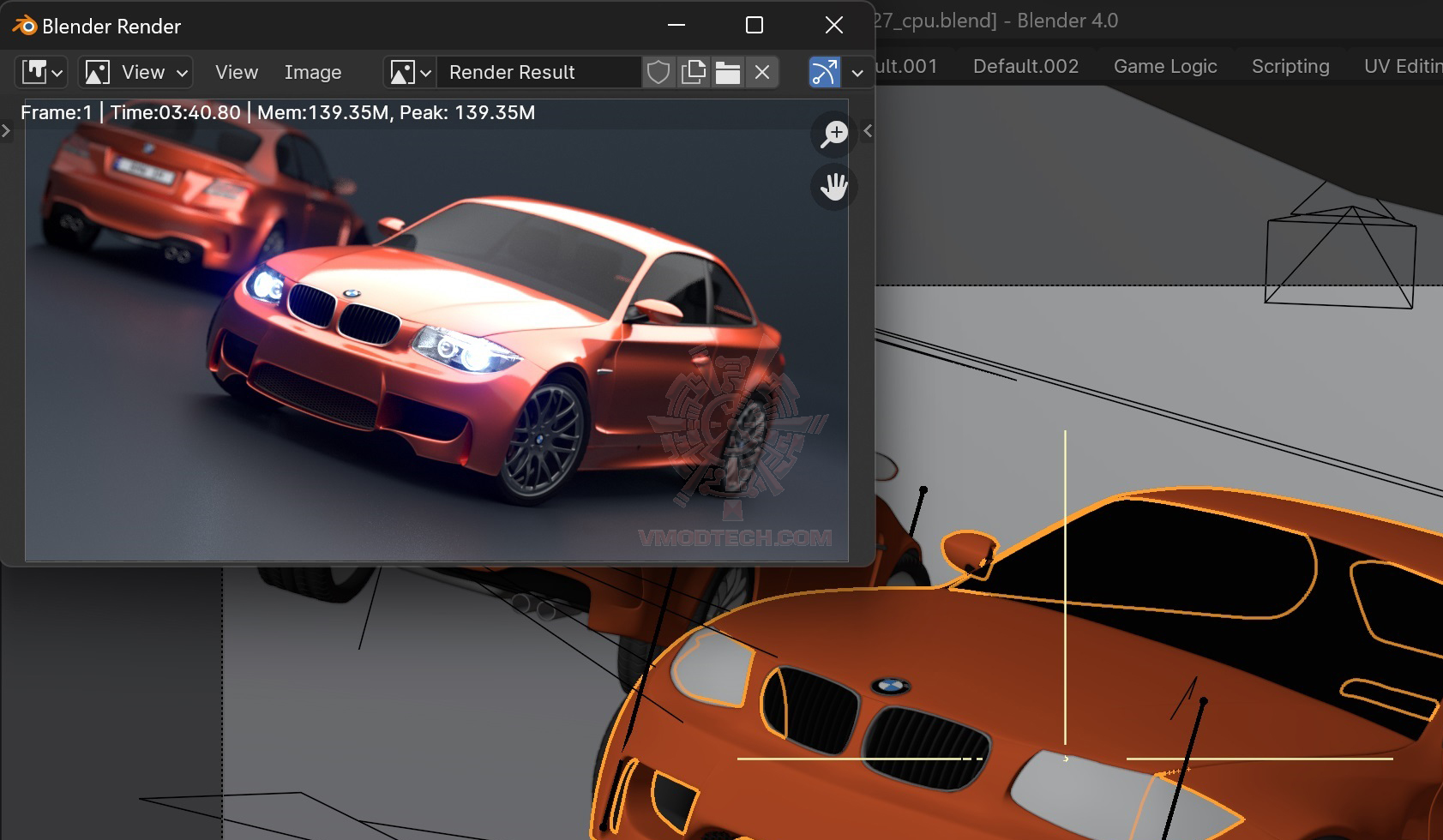This screenshot has height=840, width=1443.
Task: Expand the right sidebar region arrow
Action: click(868, 131)
